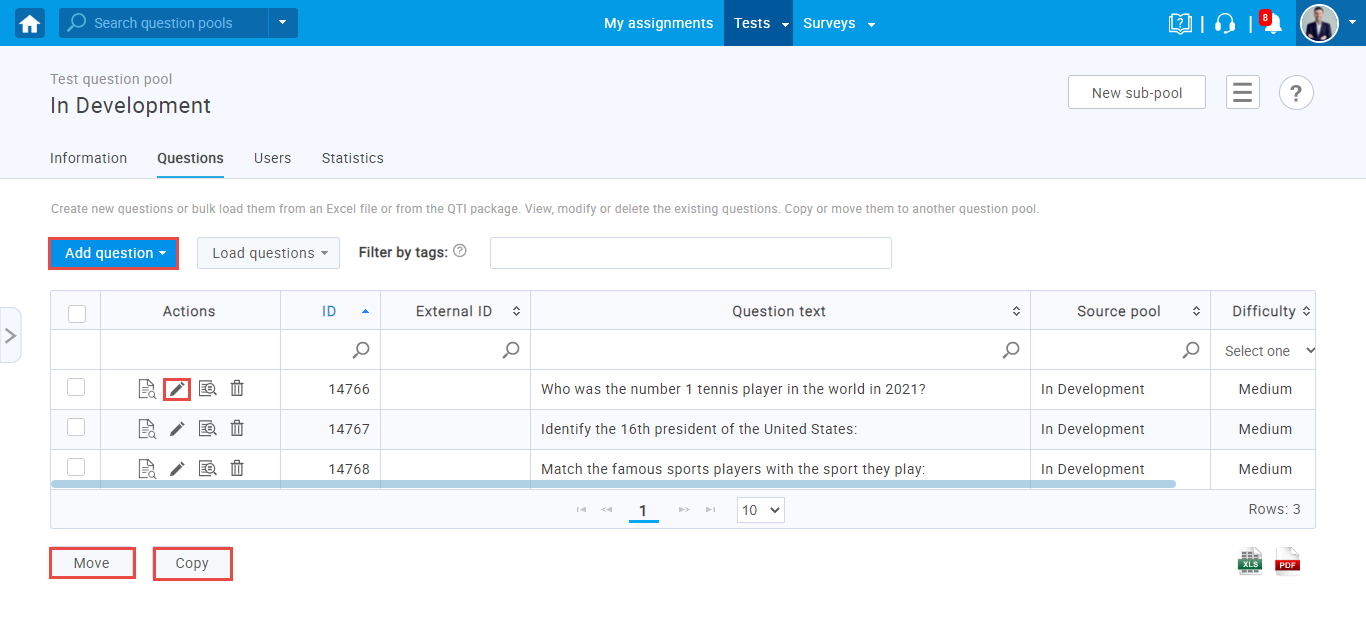Select checkbox for question 14766
Screen dimensions: 1366x625
tap(76, 388)
